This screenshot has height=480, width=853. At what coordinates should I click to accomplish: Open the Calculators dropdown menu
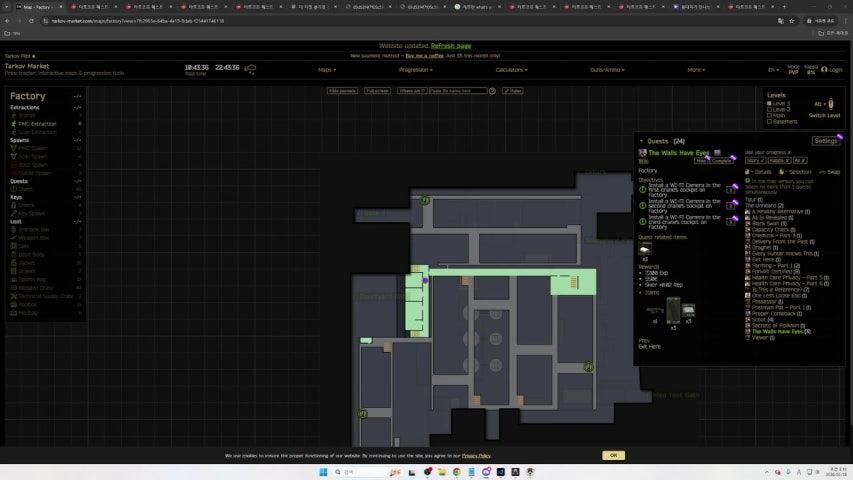click(511, 70)
